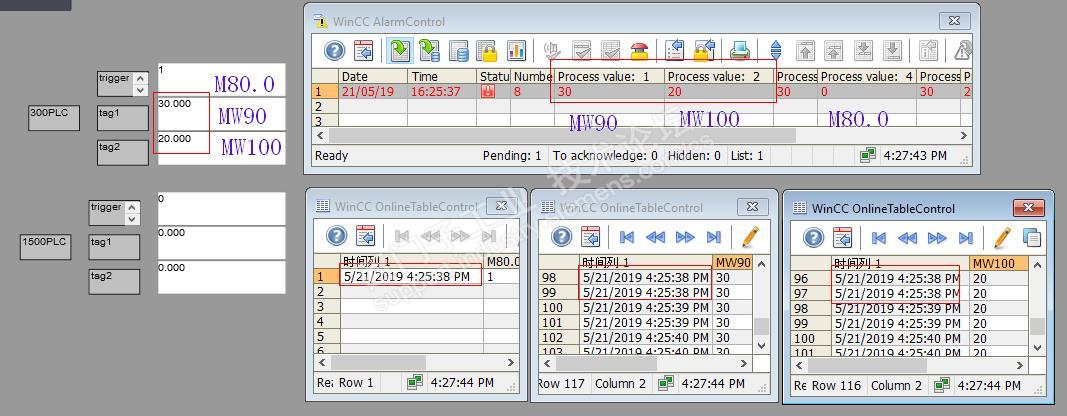This screenshot has width=1067, height=416.
Task: Show the lock list with padlock icon
Action: tap(488, 50)
